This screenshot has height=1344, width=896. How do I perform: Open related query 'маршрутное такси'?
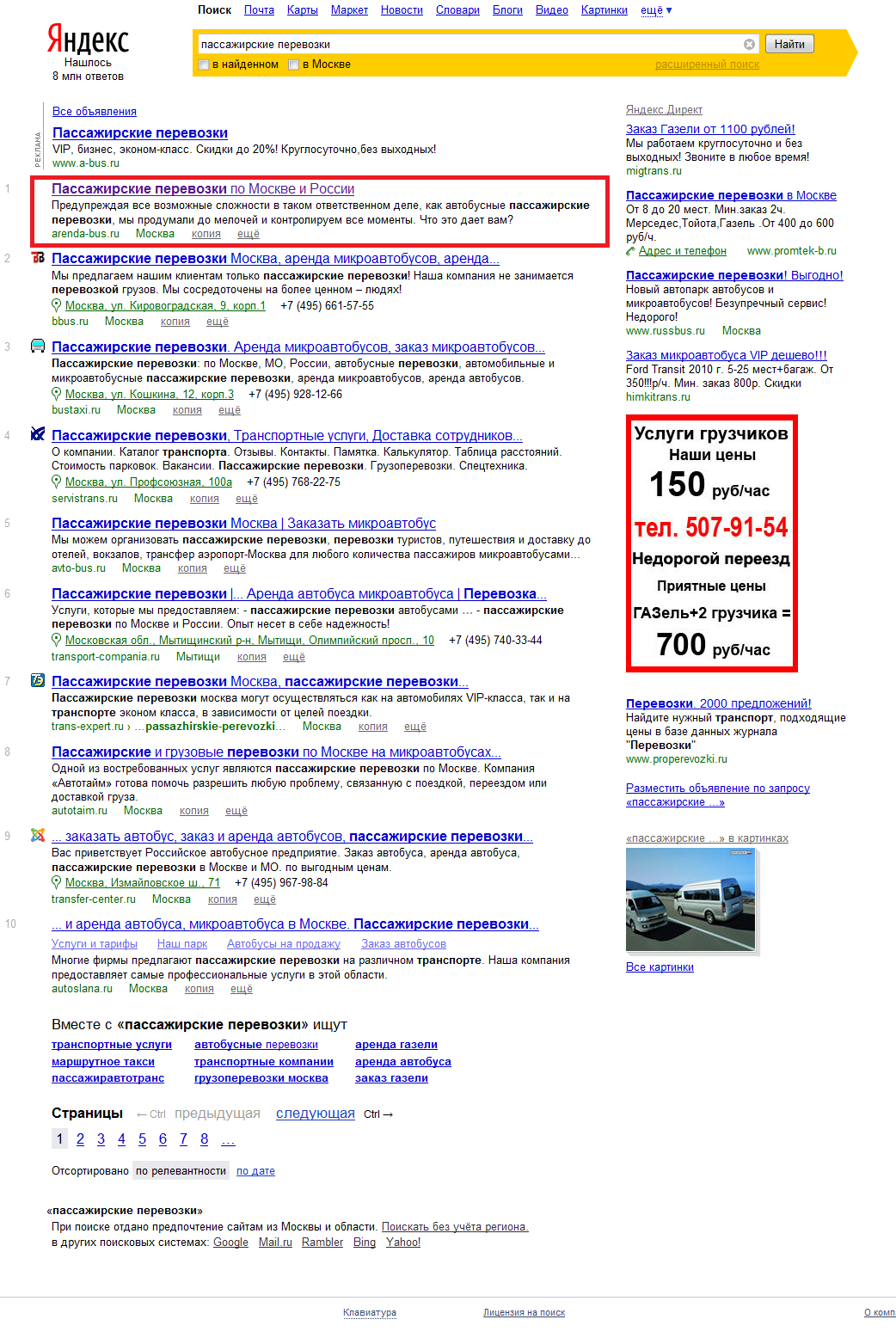pyautogui.click(x=103, y=1062)
